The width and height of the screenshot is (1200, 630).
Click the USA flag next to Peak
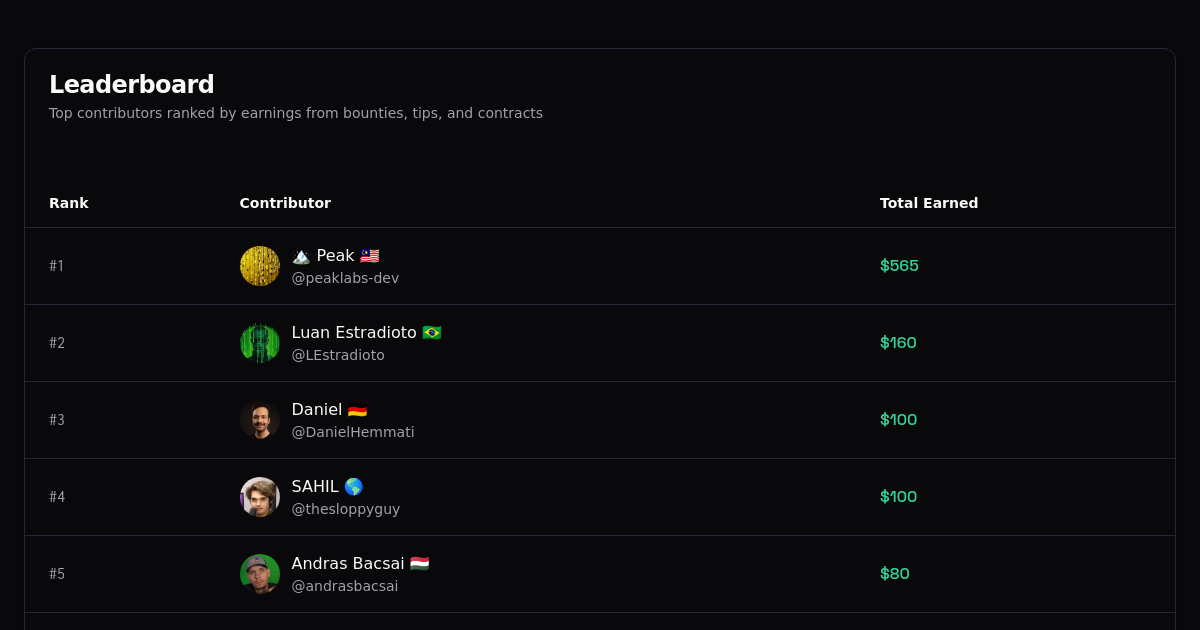coord(369,255)
